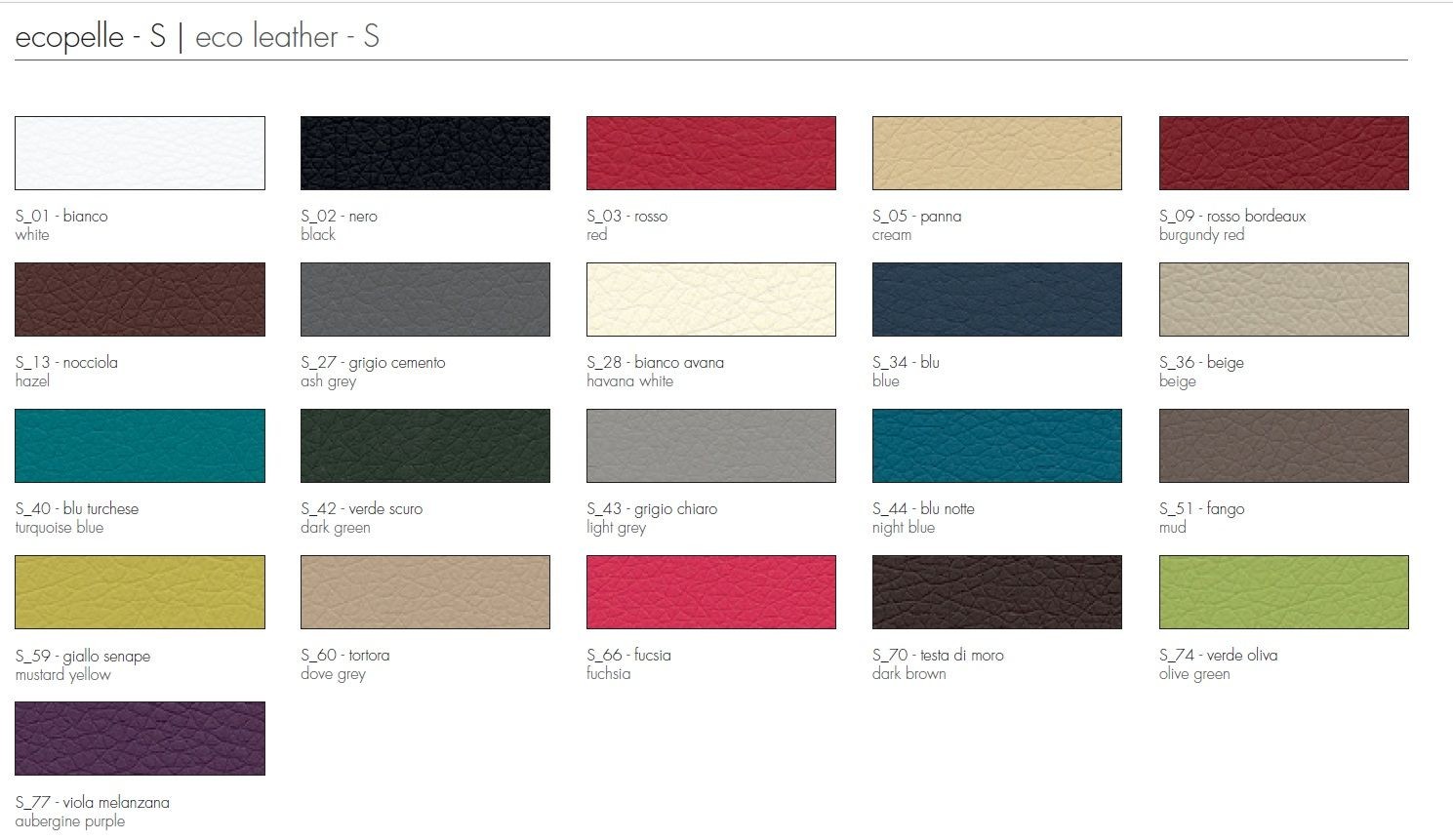Viewport: 1453px width, 840px height.
Task: Pick the S_66 fucsia swatch
Action: (711, 592)
